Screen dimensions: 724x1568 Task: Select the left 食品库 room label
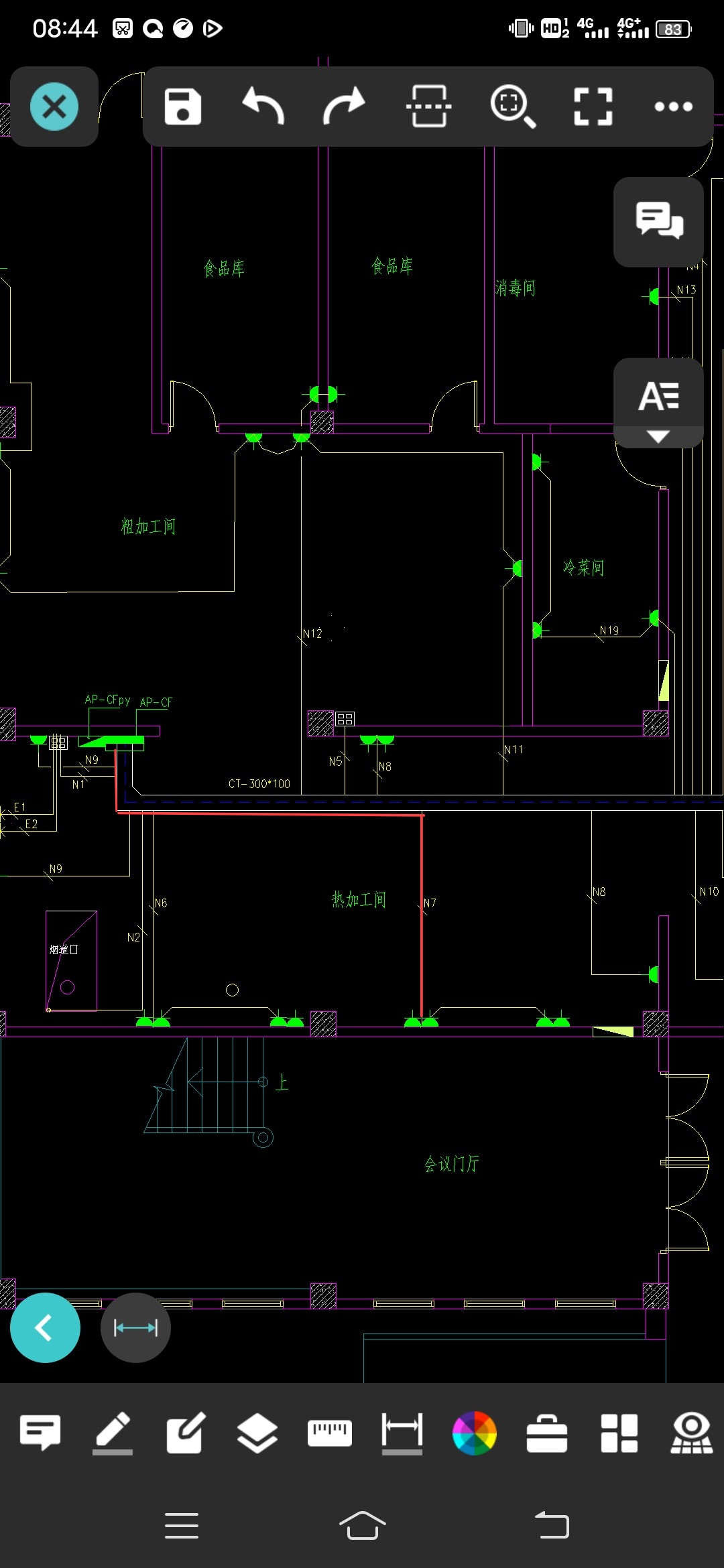point(224,269)
